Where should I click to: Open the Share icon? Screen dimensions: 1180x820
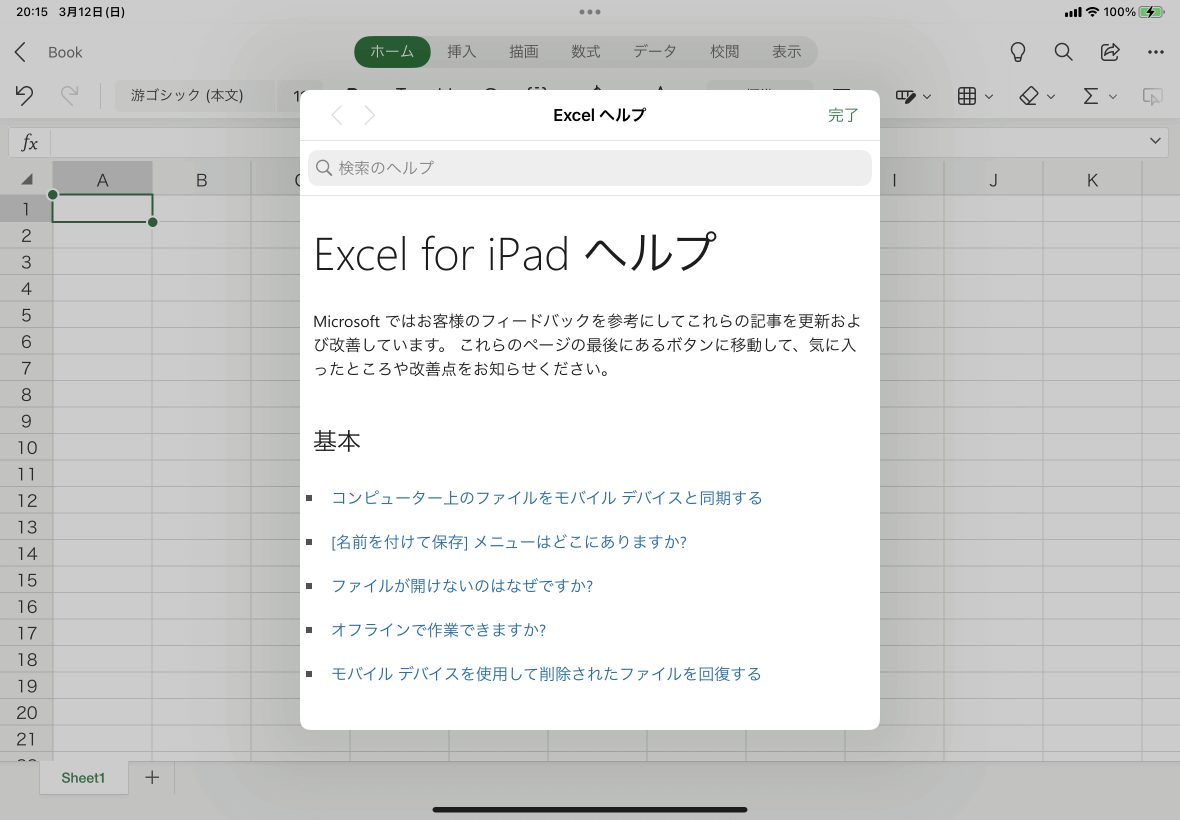click(x=1110, y=52)
